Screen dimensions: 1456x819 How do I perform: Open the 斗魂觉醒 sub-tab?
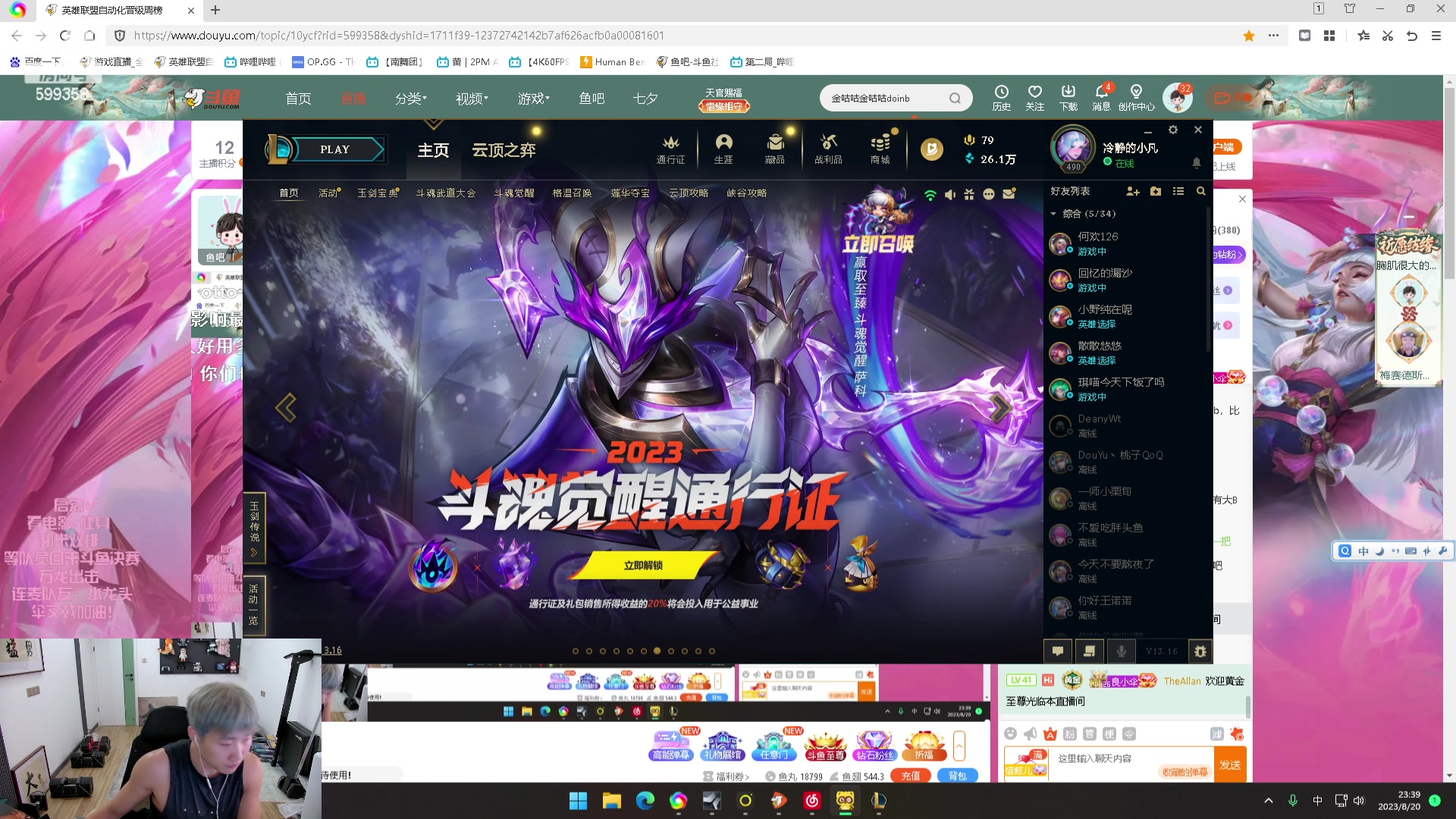pos(514,193)
